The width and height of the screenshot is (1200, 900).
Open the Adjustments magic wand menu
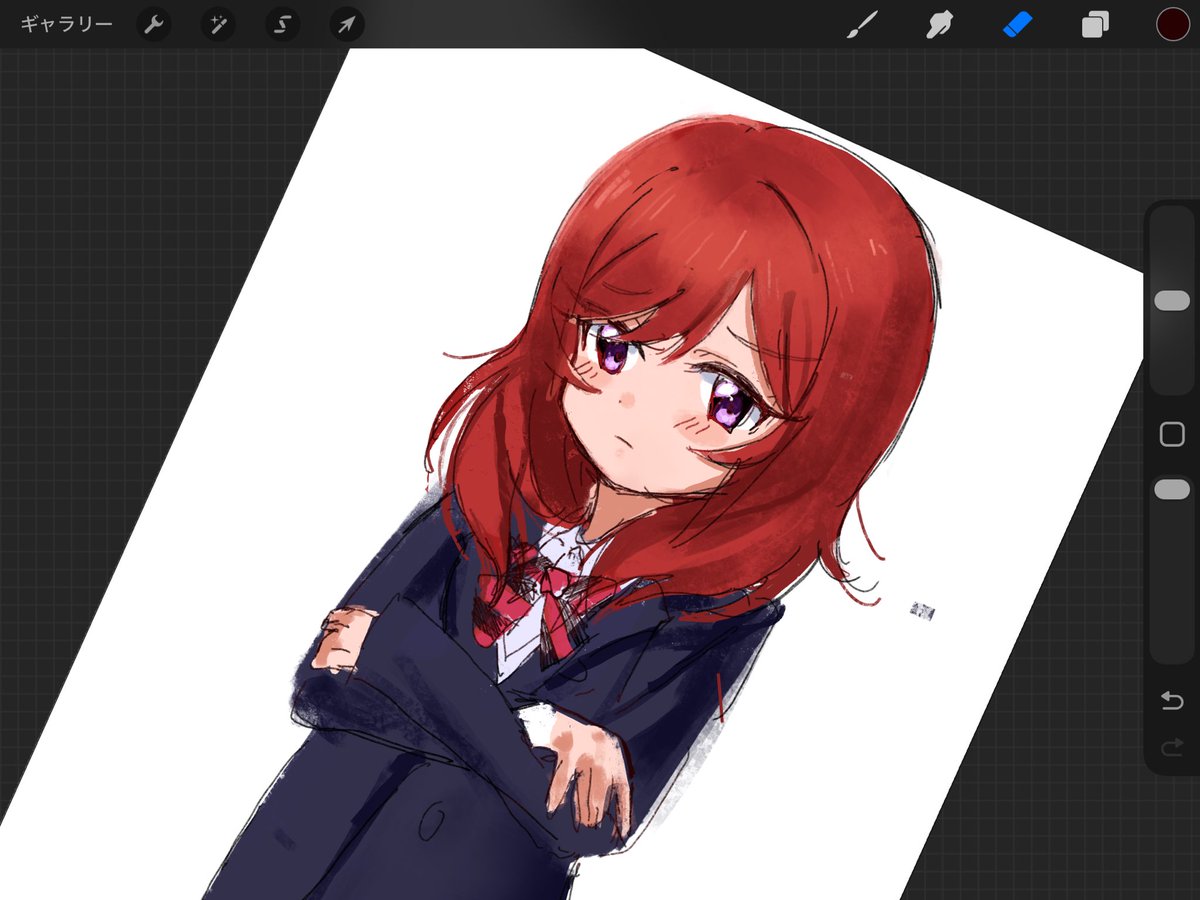218,24
